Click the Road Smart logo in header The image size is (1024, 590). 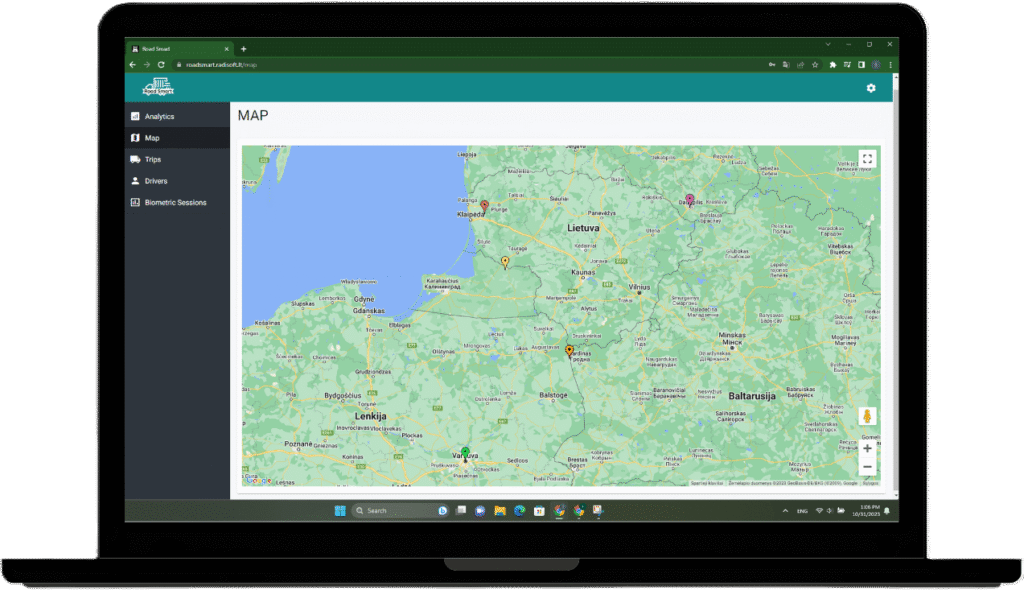(x=159, y=88)
